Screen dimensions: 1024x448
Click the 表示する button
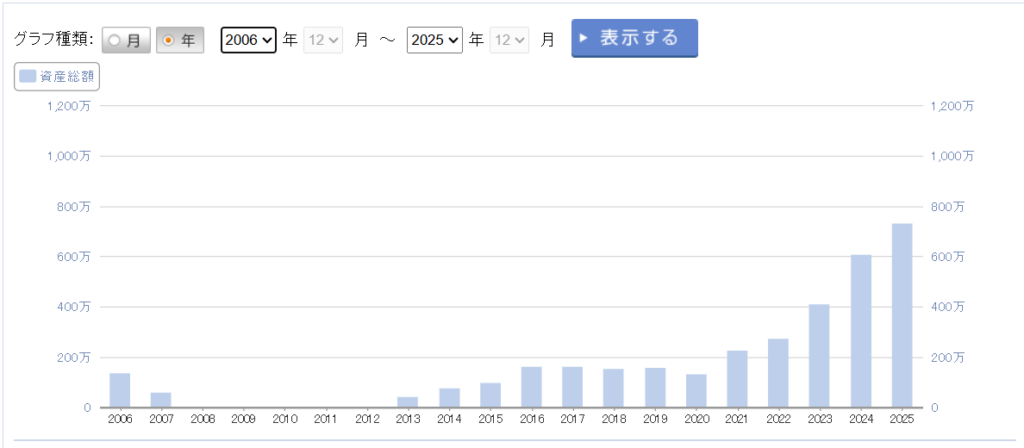click(x=634, y=38)
